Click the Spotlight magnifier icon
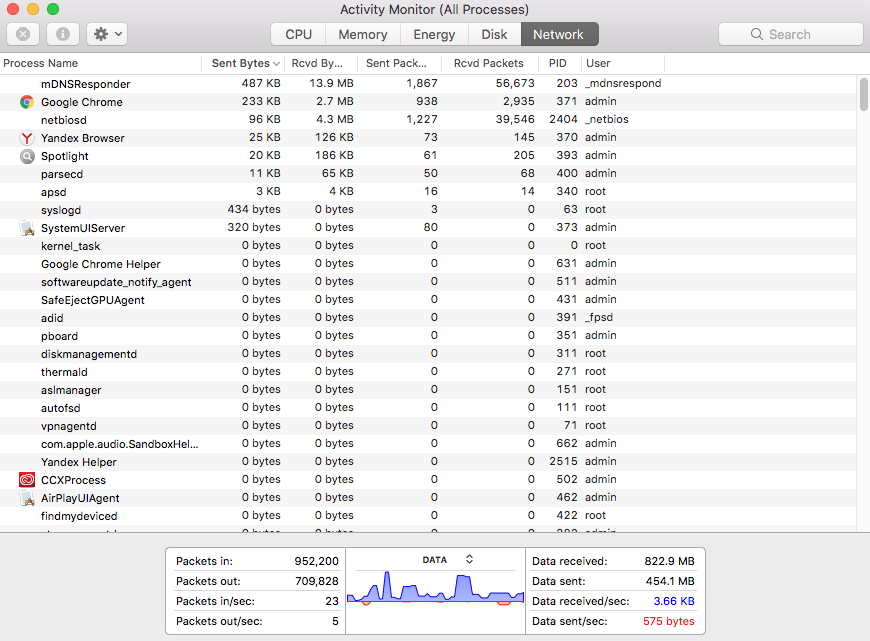Image resolution: width=870 pixels, height=641 pixels. 27,156
